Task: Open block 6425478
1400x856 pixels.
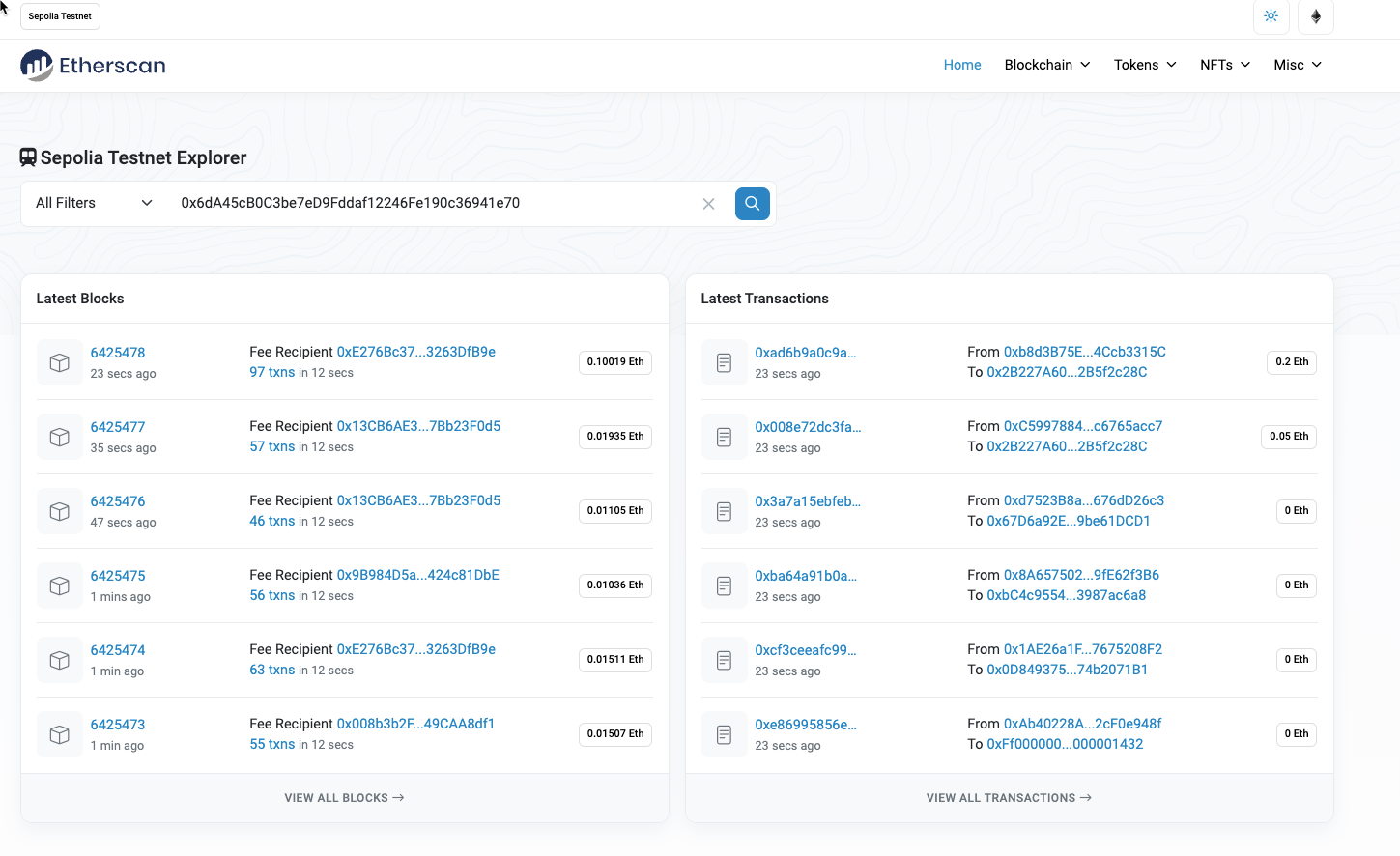Action: coord(118,353)
